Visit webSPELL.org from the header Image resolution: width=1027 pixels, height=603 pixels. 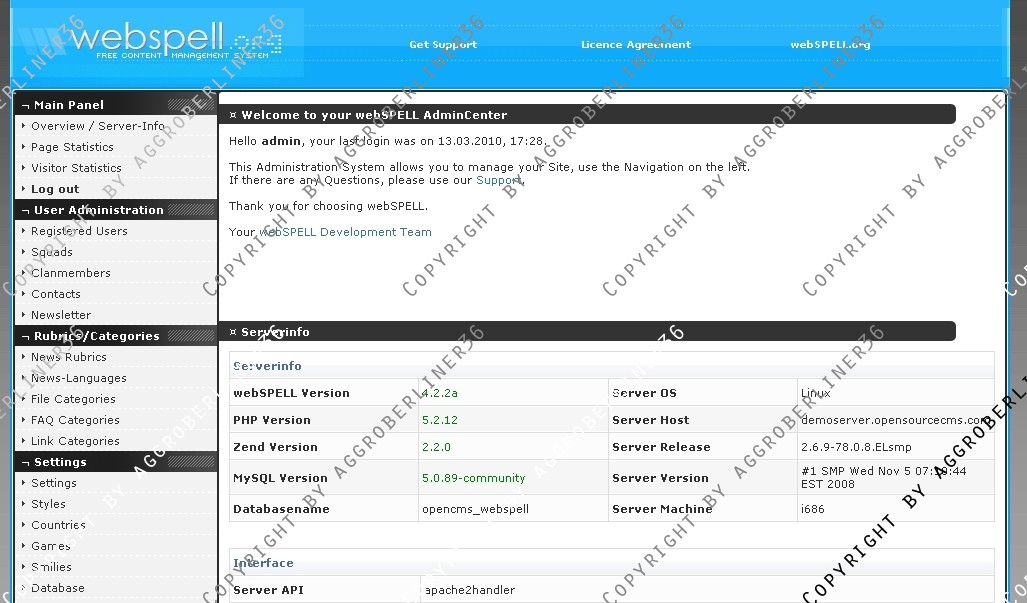coord(830,45)
